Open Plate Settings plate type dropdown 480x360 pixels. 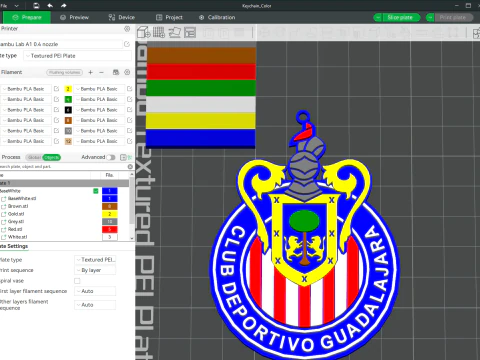point(95,259)
